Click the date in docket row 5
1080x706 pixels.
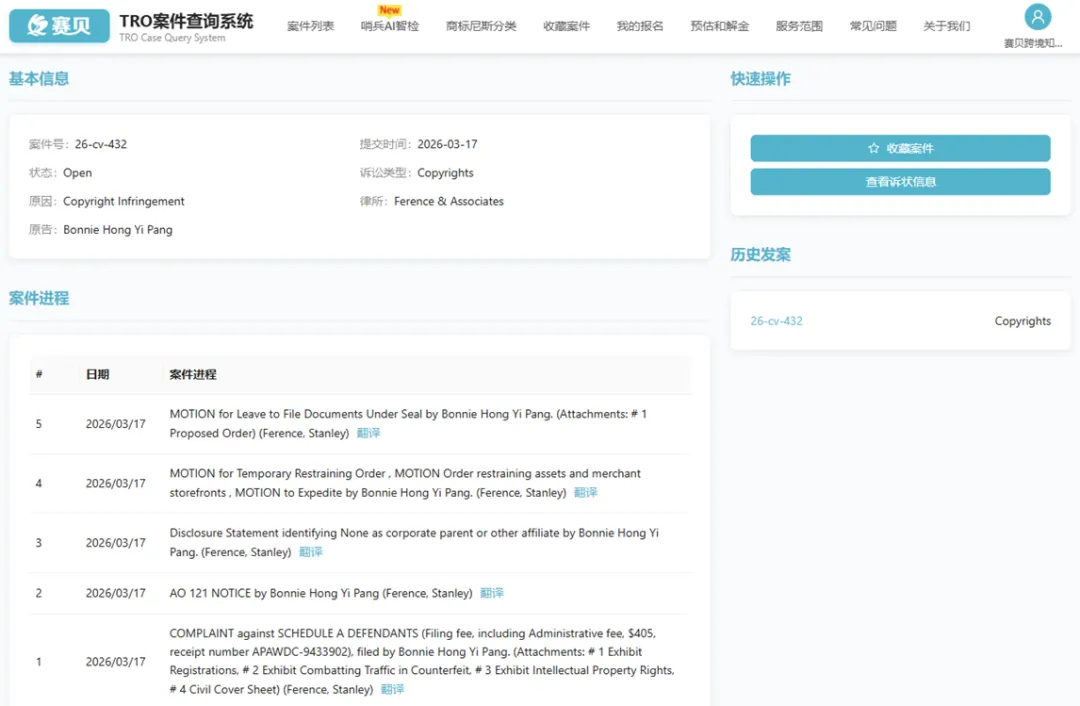[116, 424]
